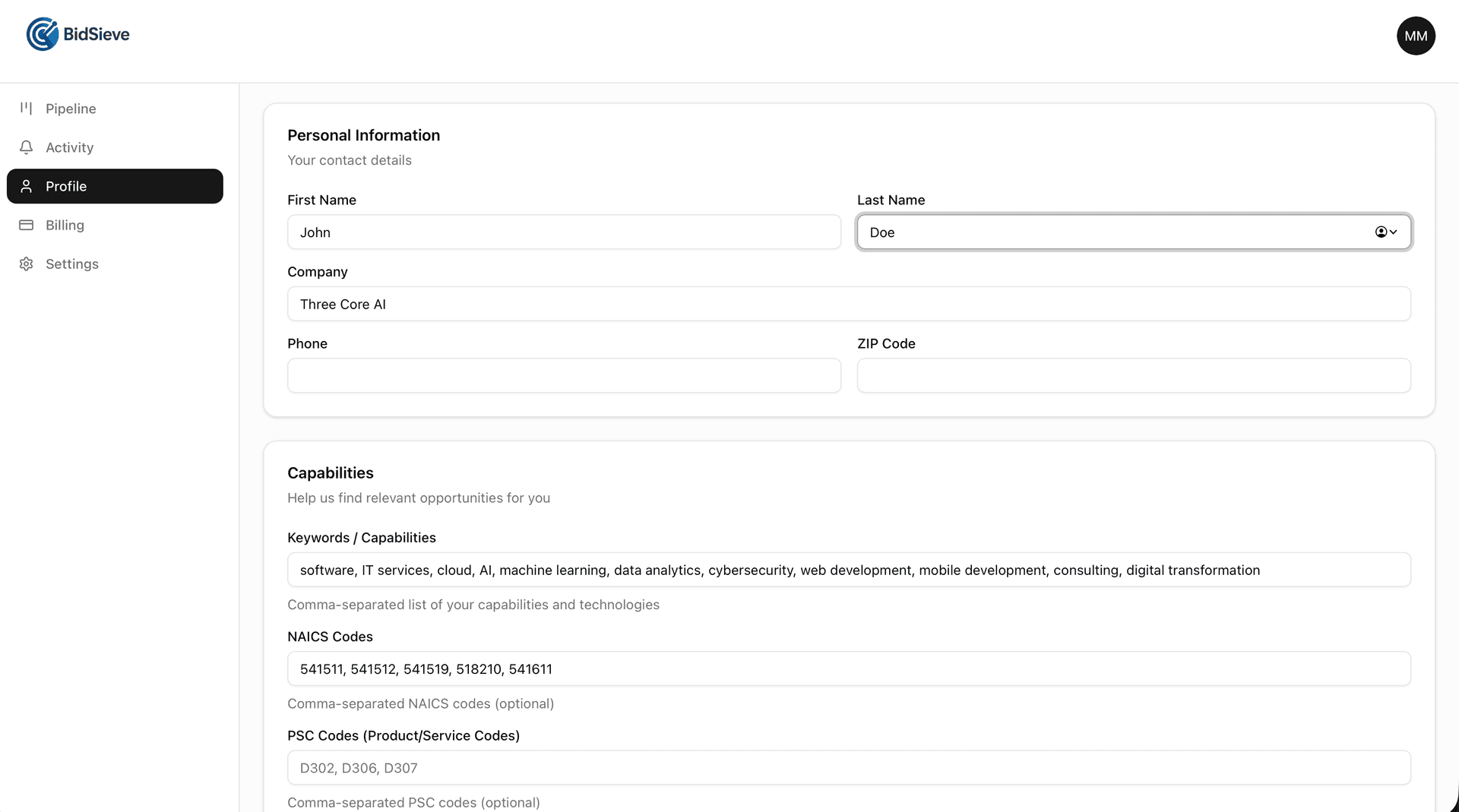Select the Pipeline navigation entry
This screenshot has height=812, width=1459.
click(71, 109)
